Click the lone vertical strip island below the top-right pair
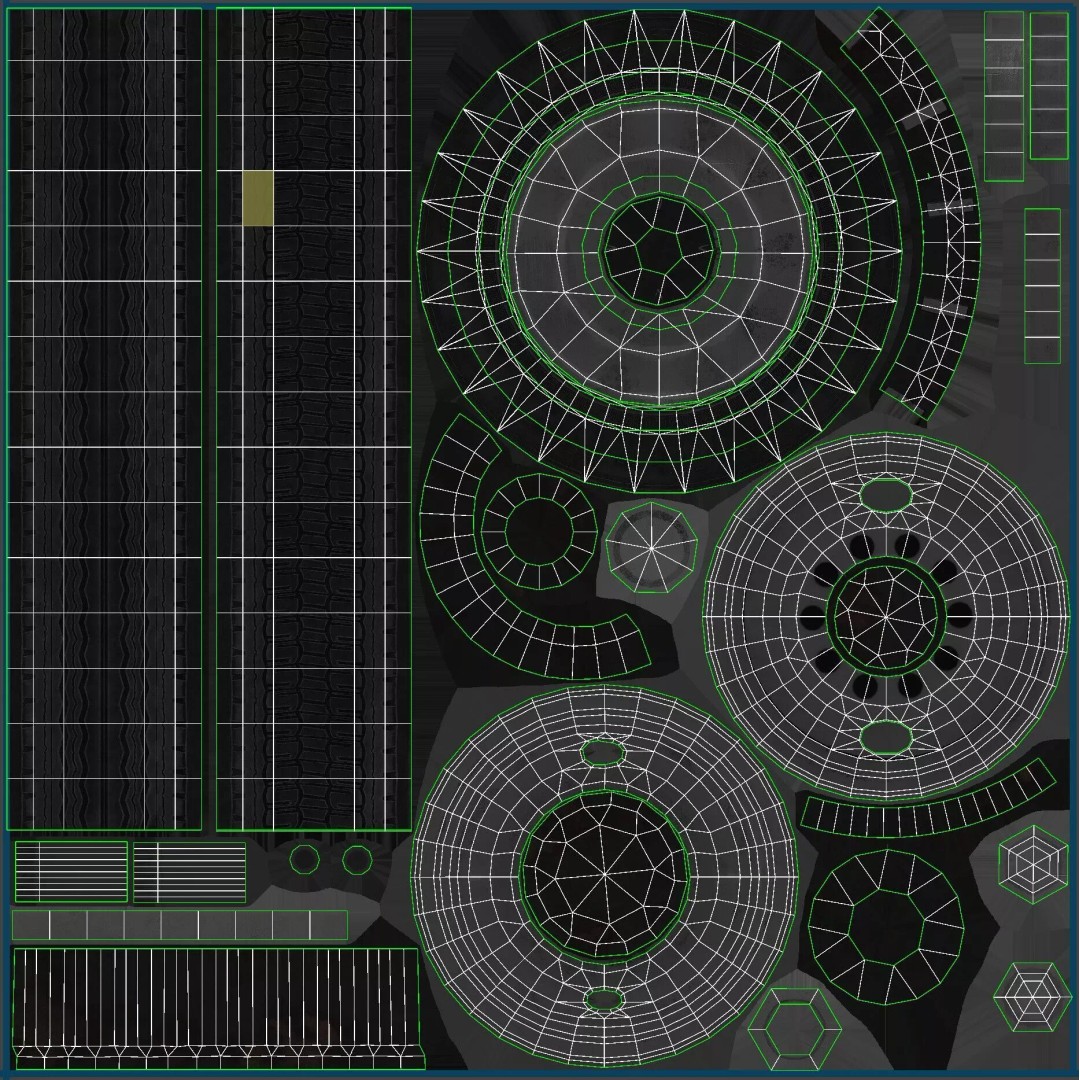1080x1080 pixels. 1042,286
